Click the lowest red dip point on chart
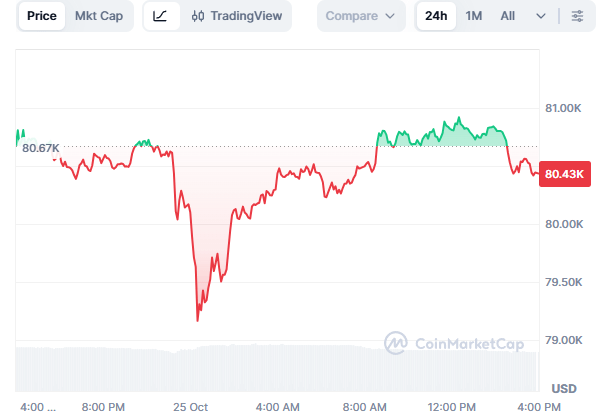 tap(197, 321)
